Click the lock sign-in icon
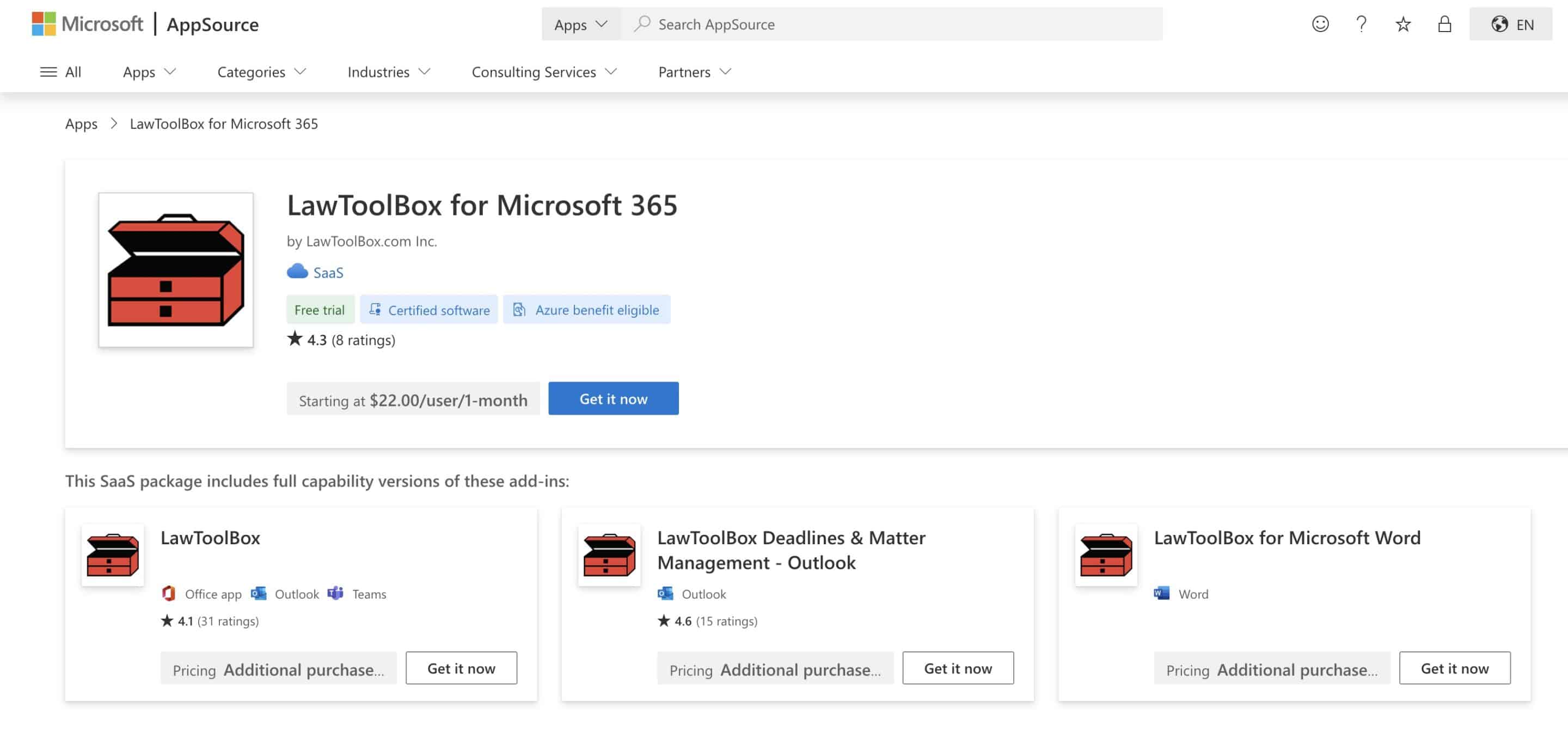The width and height of the screenshot is (1568, 745). point(1444,24)
